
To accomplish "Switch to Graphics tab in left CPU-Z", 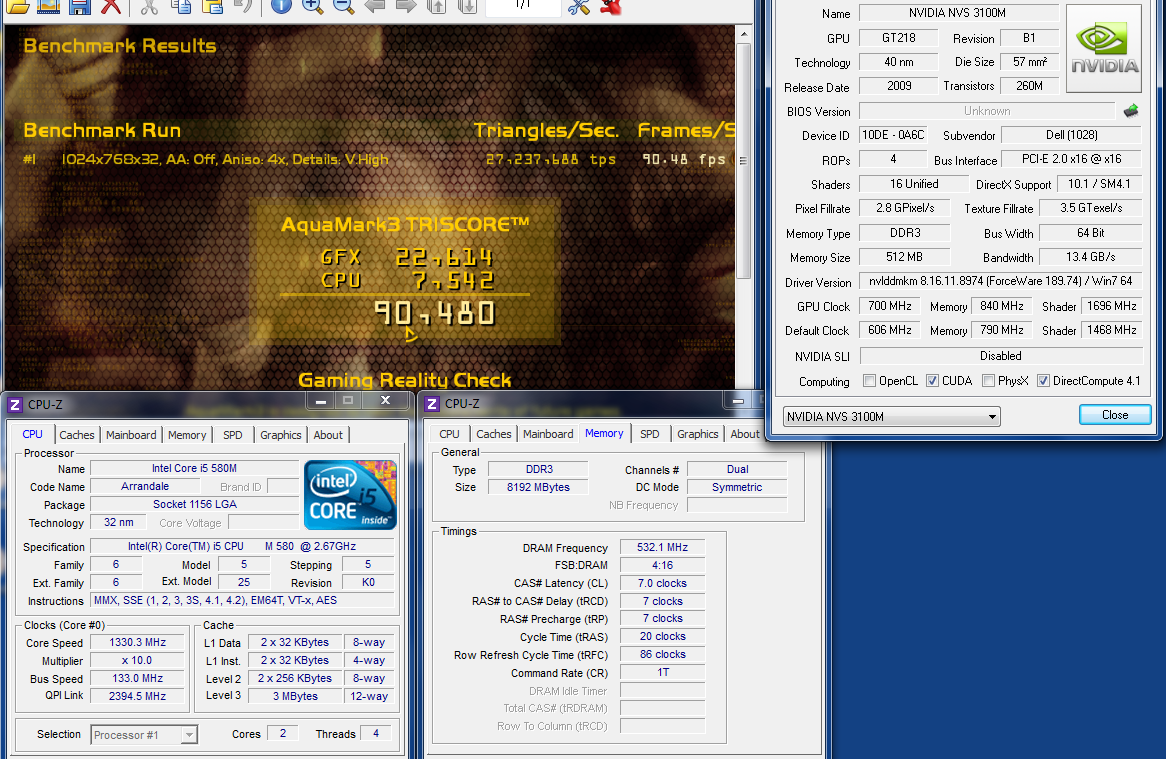I will pos(280,435).
